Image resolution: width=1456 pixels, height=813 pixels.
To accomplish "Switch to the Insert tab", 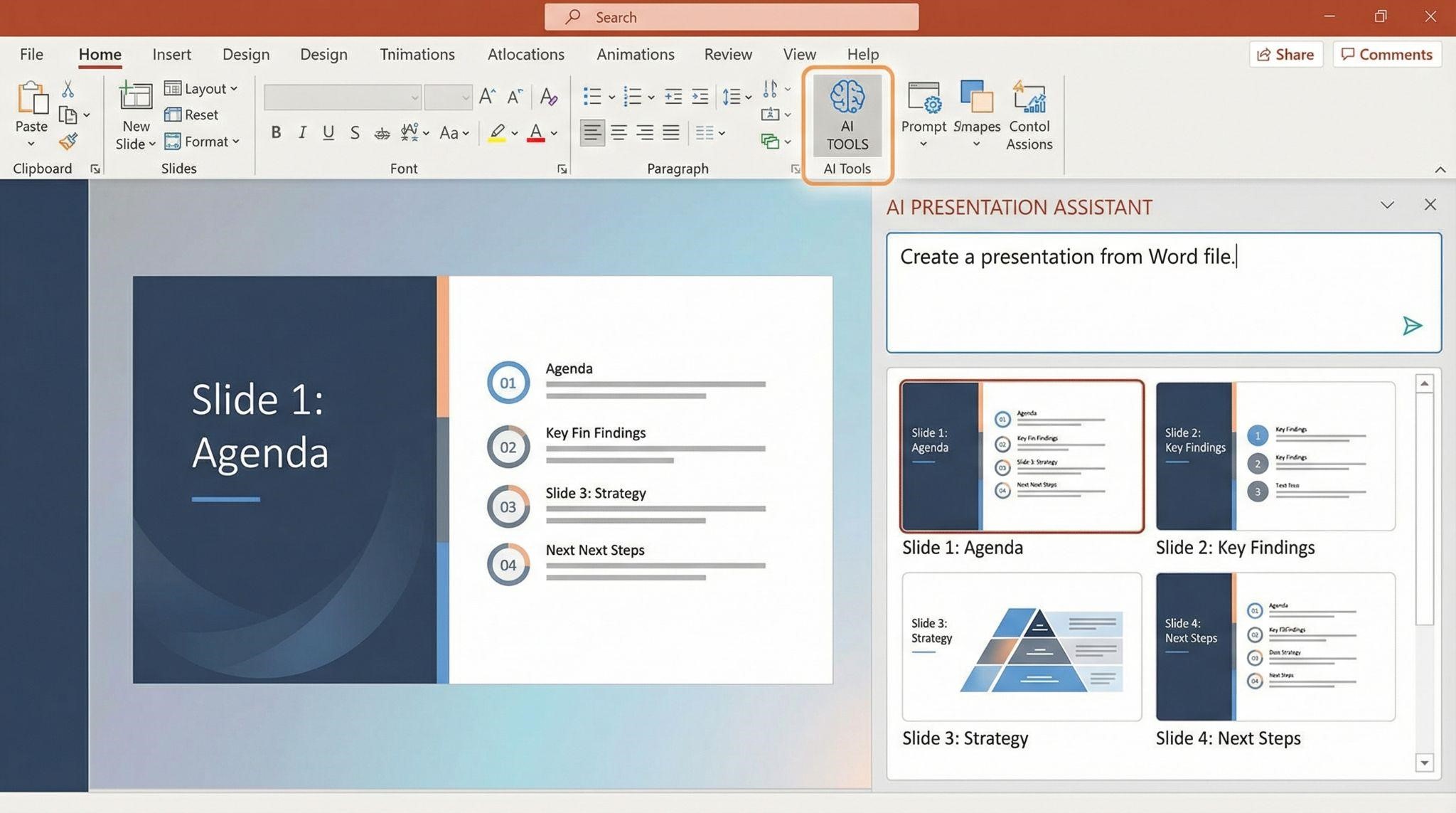I will tap(171, 54).
